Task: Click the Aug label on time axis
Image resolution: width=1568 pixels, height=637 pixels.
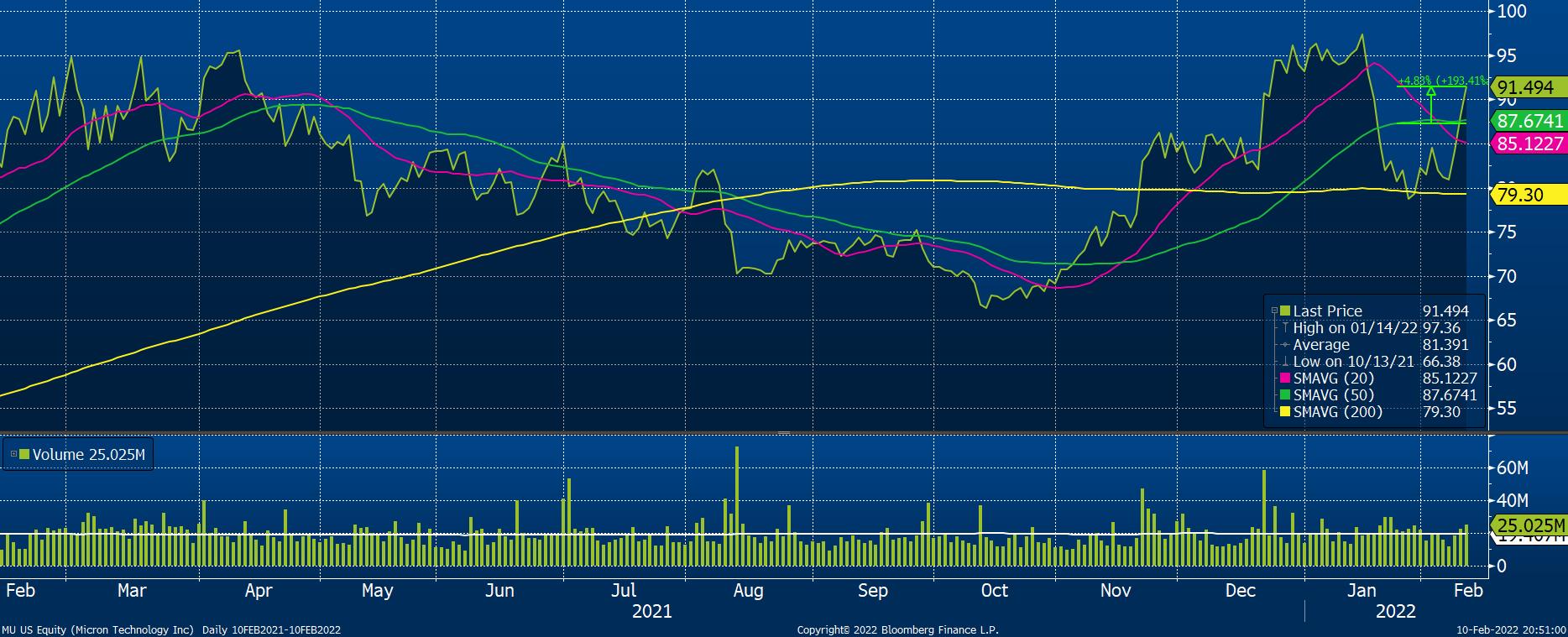Action: [x=748, y=591]
